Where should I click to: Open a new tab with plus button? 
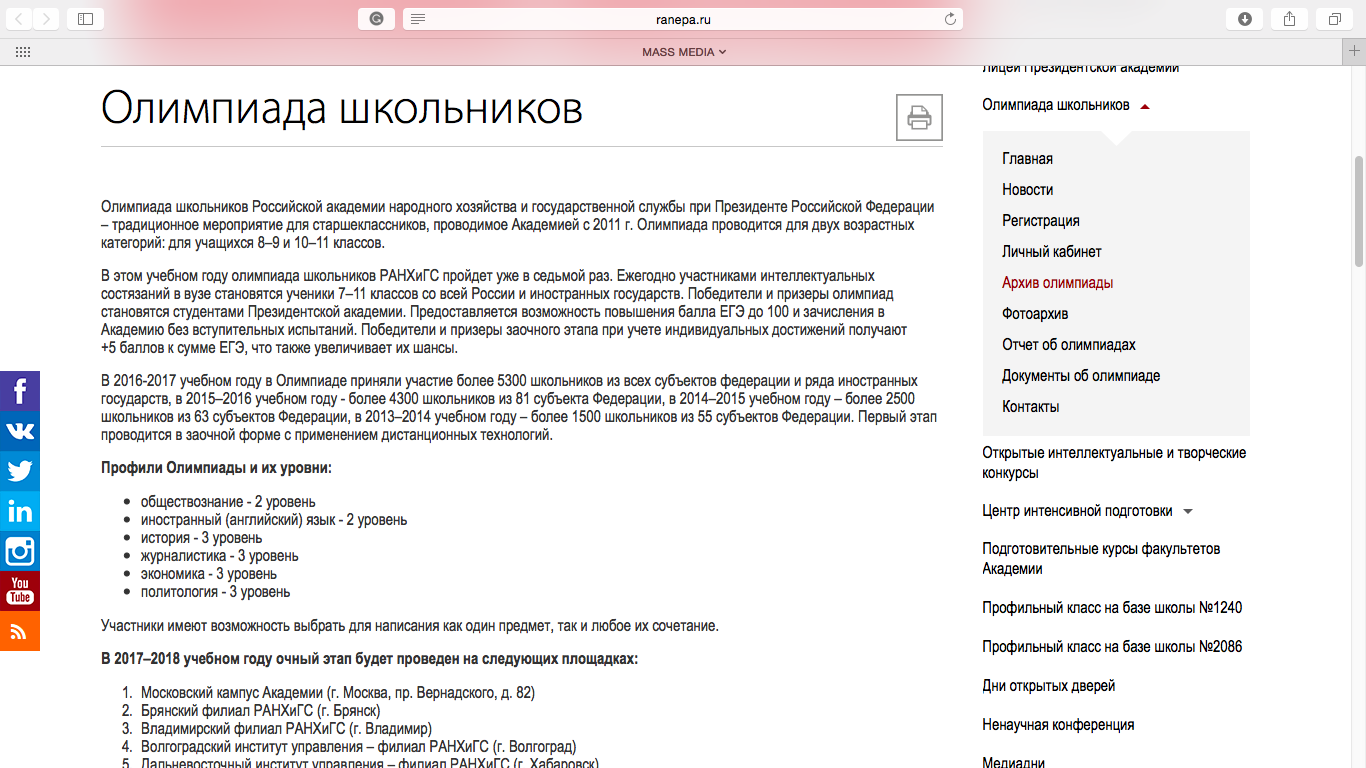[x=1355, y=52]
